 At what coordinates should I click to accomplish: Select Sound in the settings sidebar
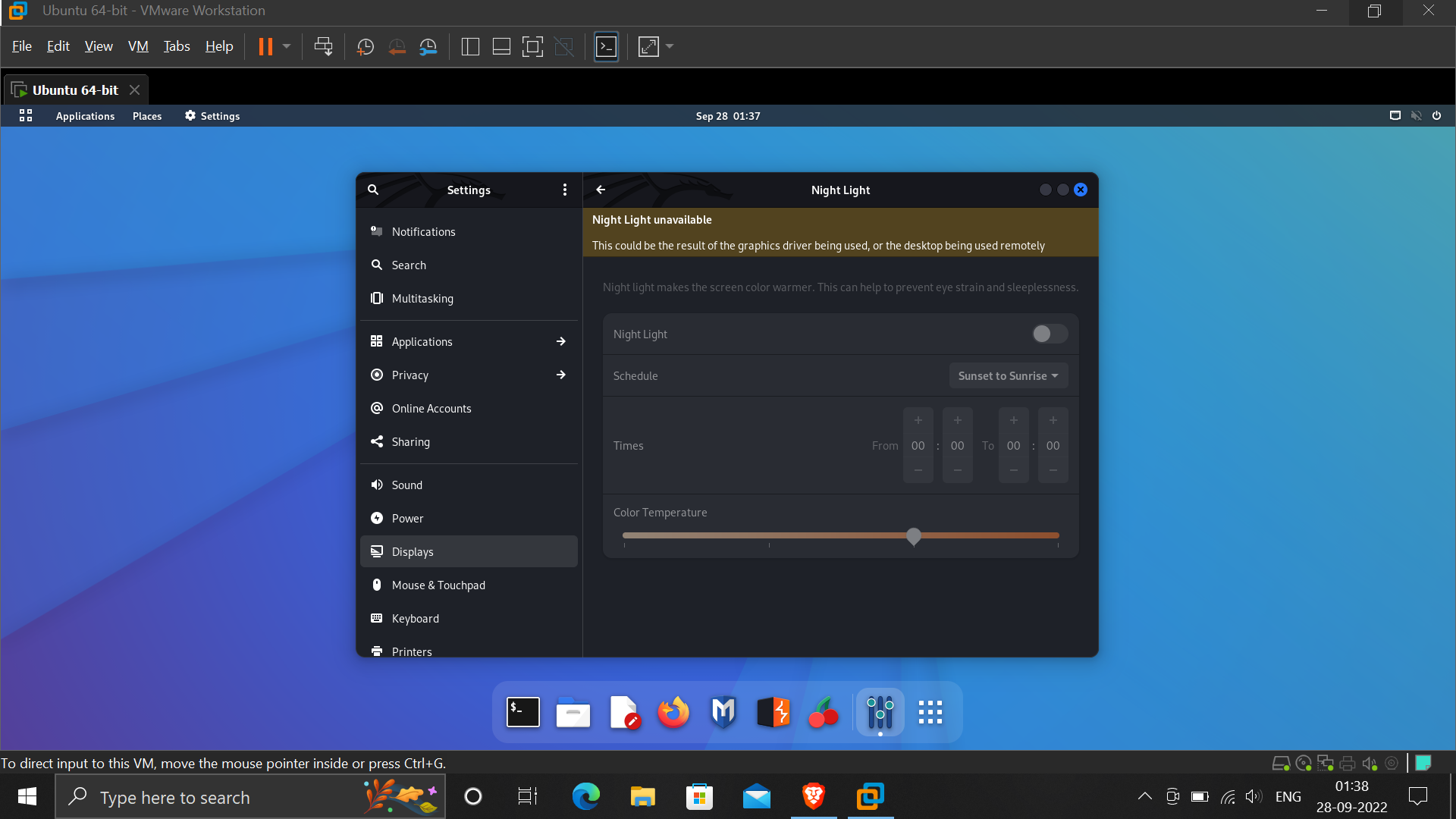click(x=407, y=485)
